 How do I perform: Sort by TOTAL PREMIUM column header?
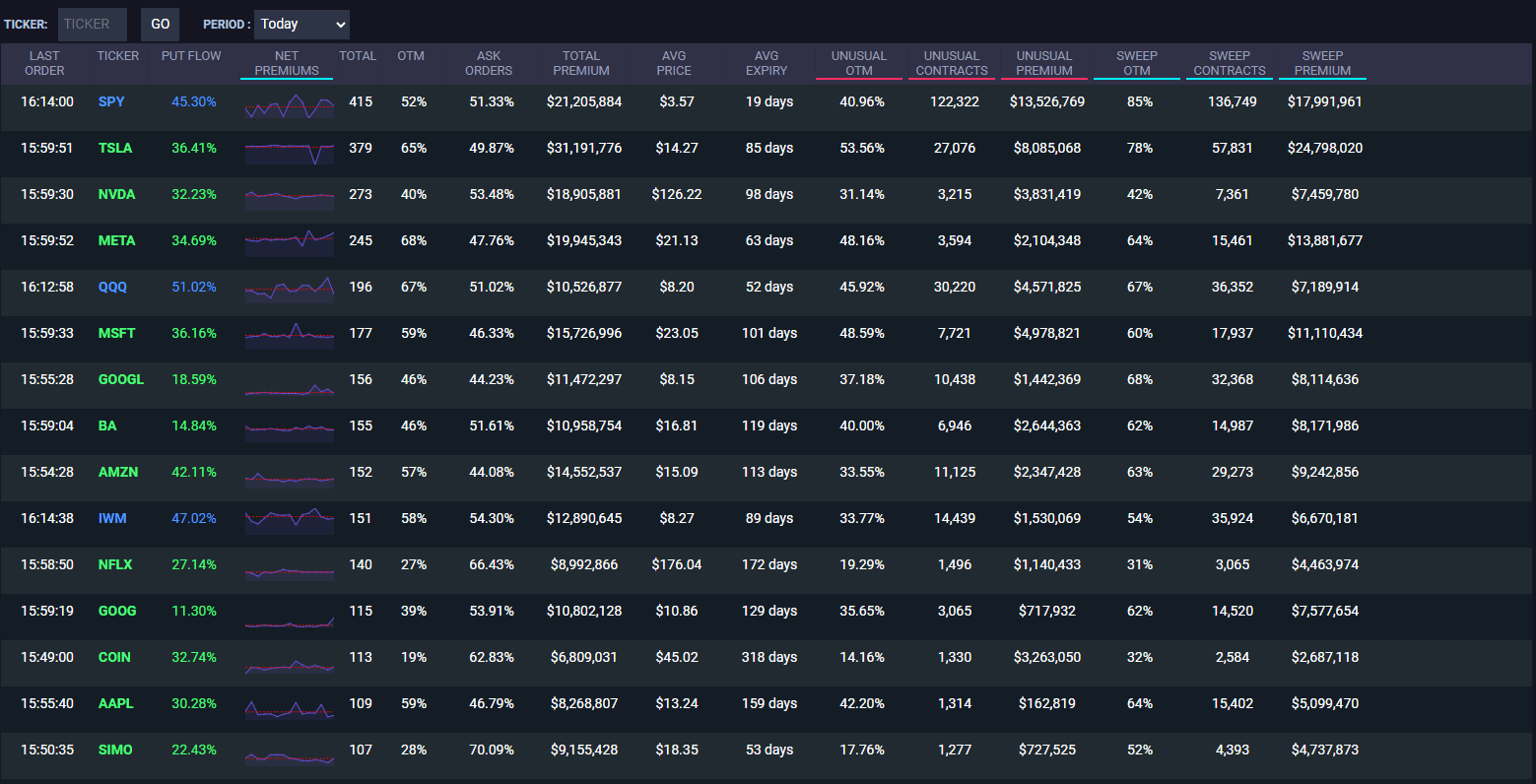coord(581,63)
